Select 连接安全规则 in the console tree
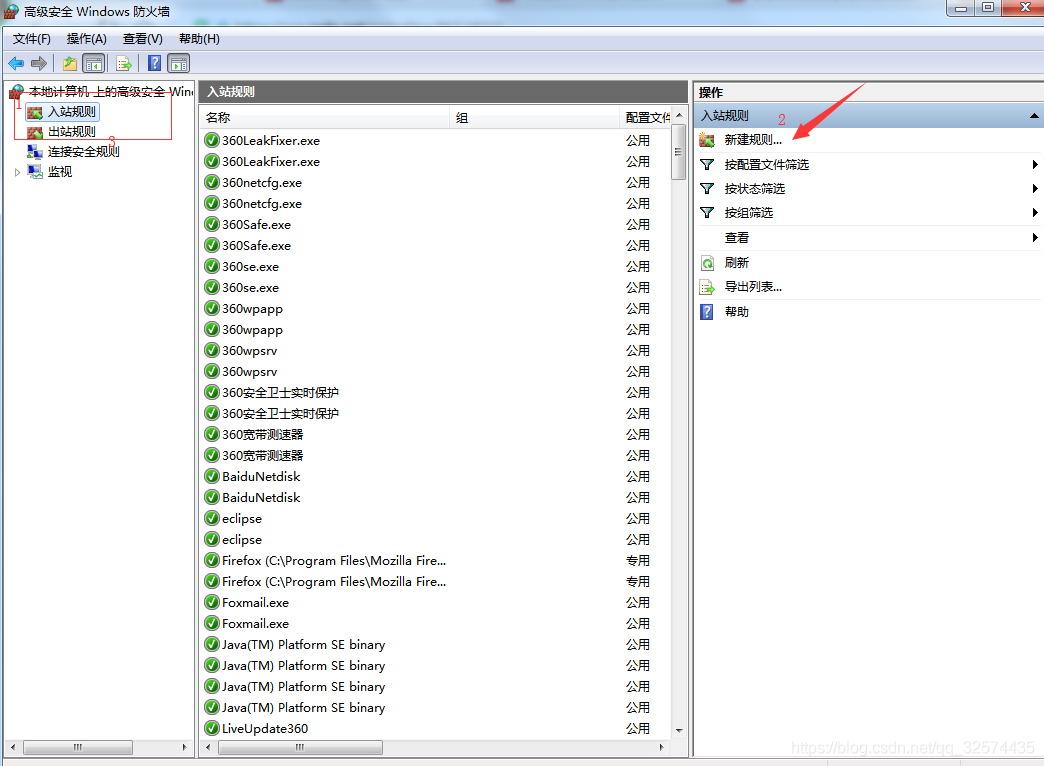The image size is (1044, 766). point(83,151)
